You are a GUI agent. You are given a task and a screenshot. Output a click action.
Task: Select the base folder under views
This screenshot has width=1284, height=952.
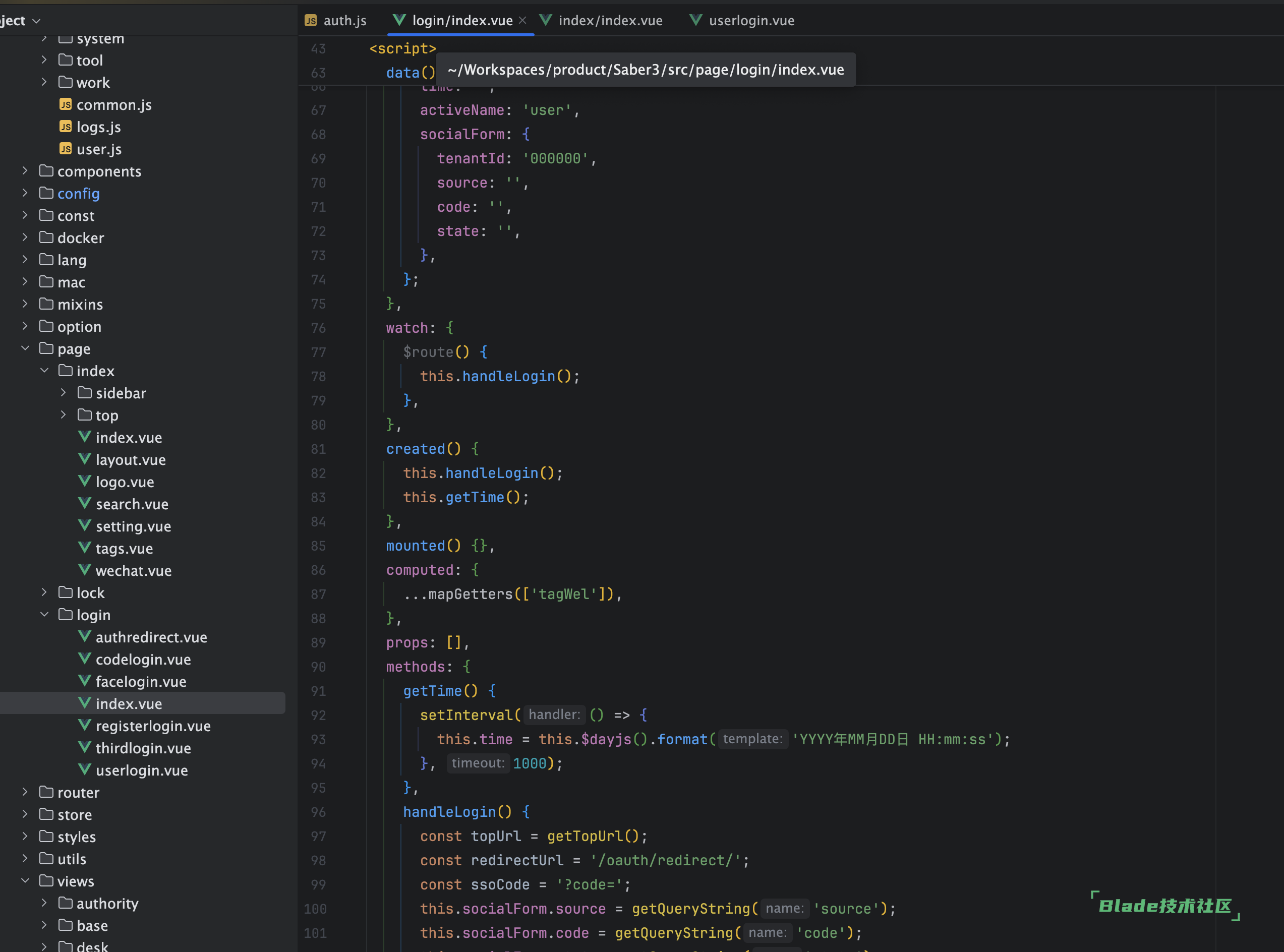92,925
